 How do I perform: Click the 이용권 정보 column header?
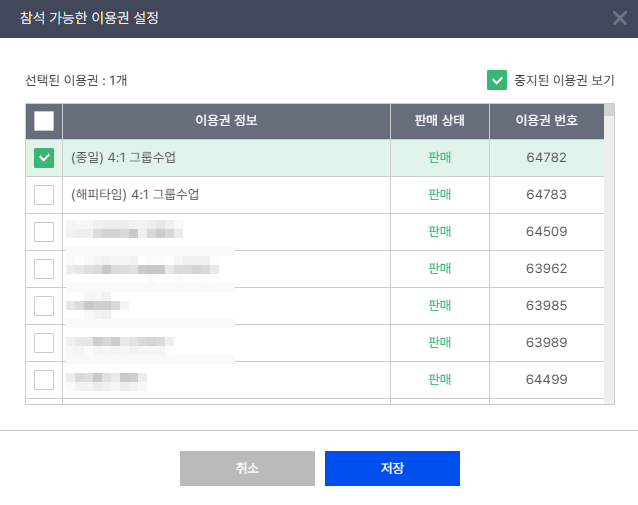pyautogui.click(x=227, y=121)
